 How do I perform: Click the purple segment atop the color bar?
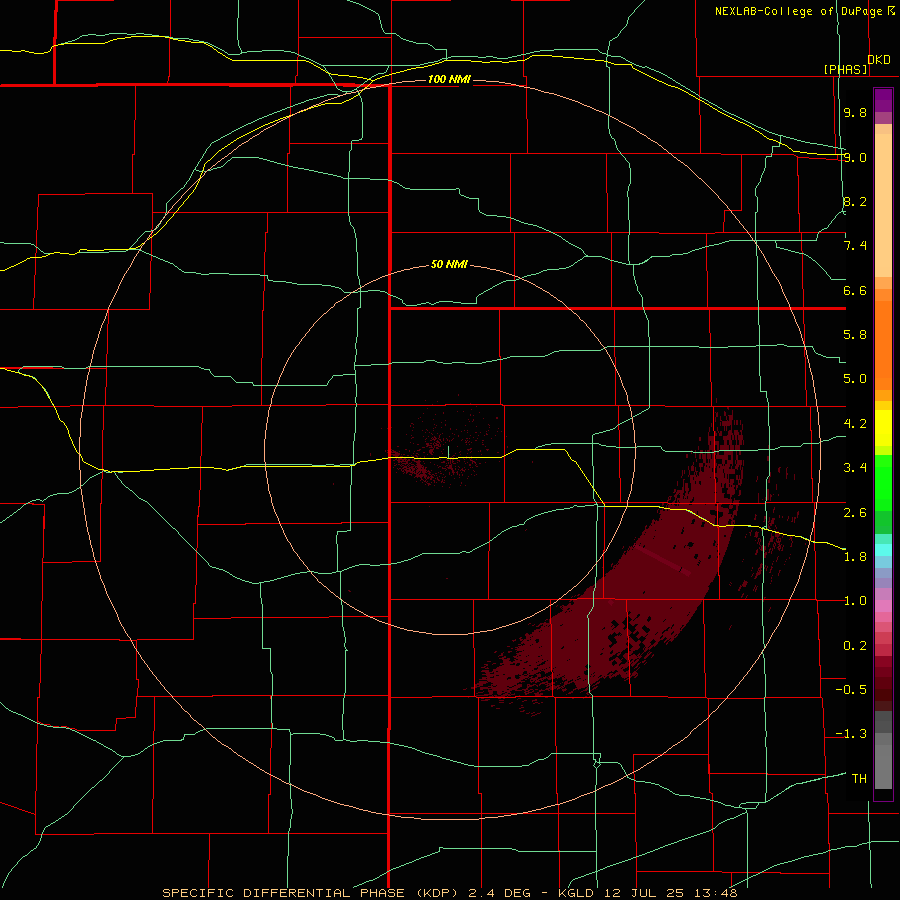(883, 100)
